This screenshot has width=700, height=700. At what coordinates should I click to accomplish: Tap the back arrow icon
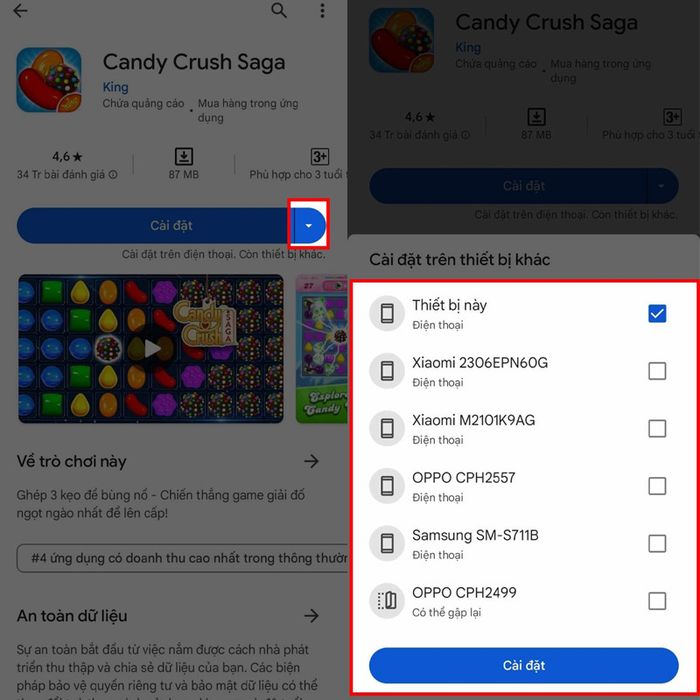click(21, 11)
